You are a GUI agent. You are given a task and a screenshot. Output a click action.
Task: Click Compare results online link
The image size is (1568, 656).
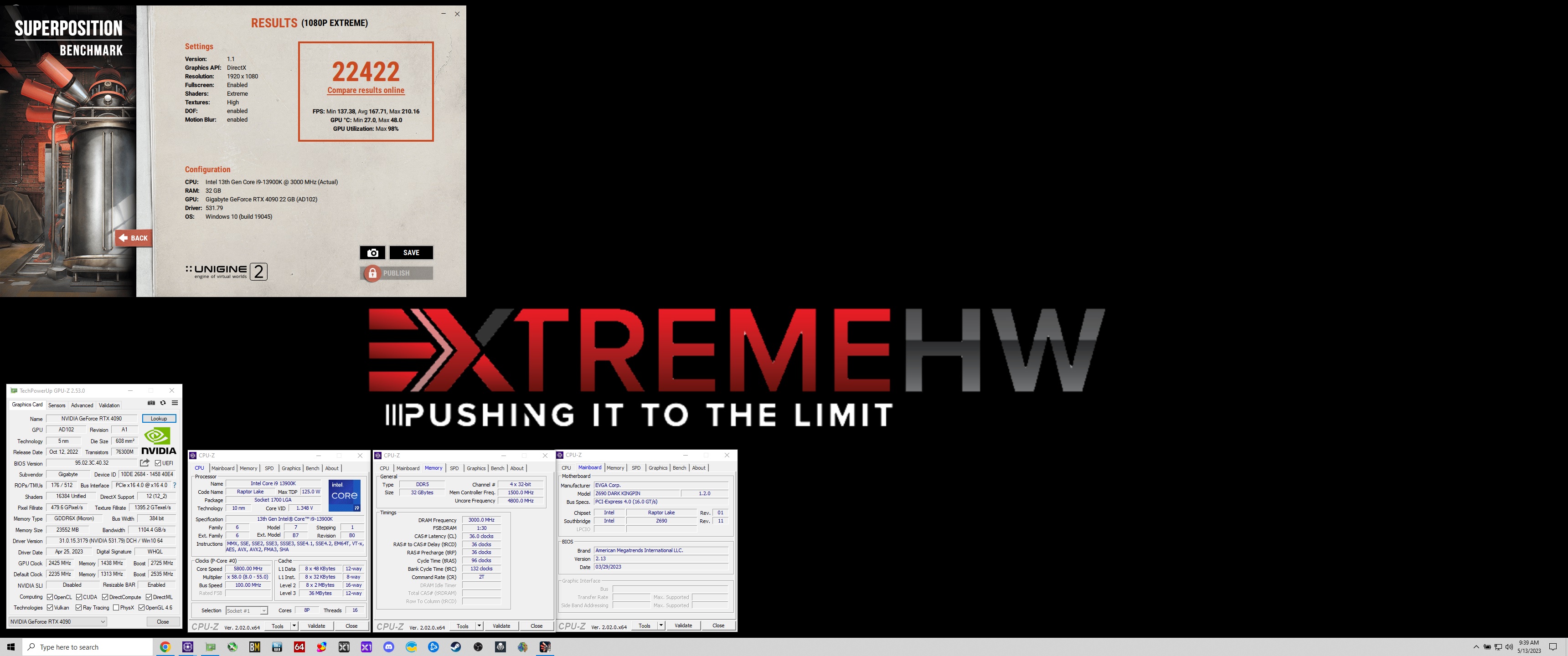366,90
